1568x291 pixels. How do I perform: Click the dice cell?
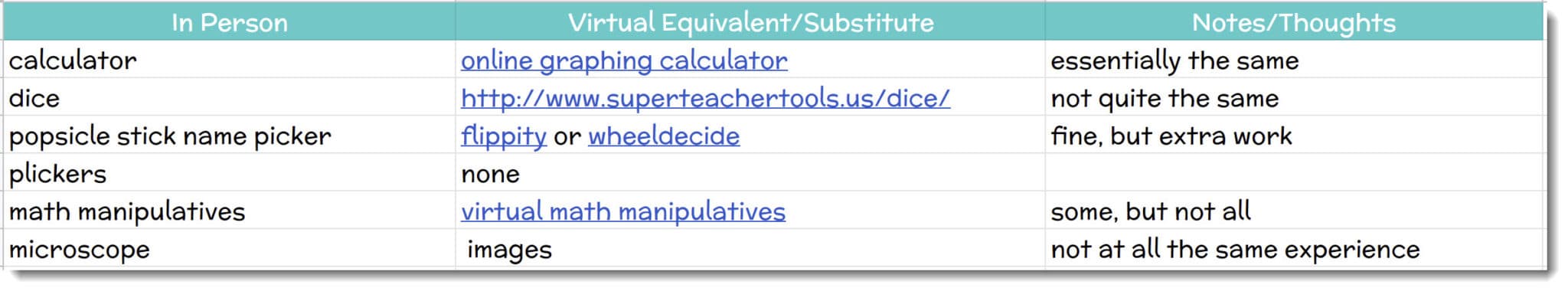(230, 97)
